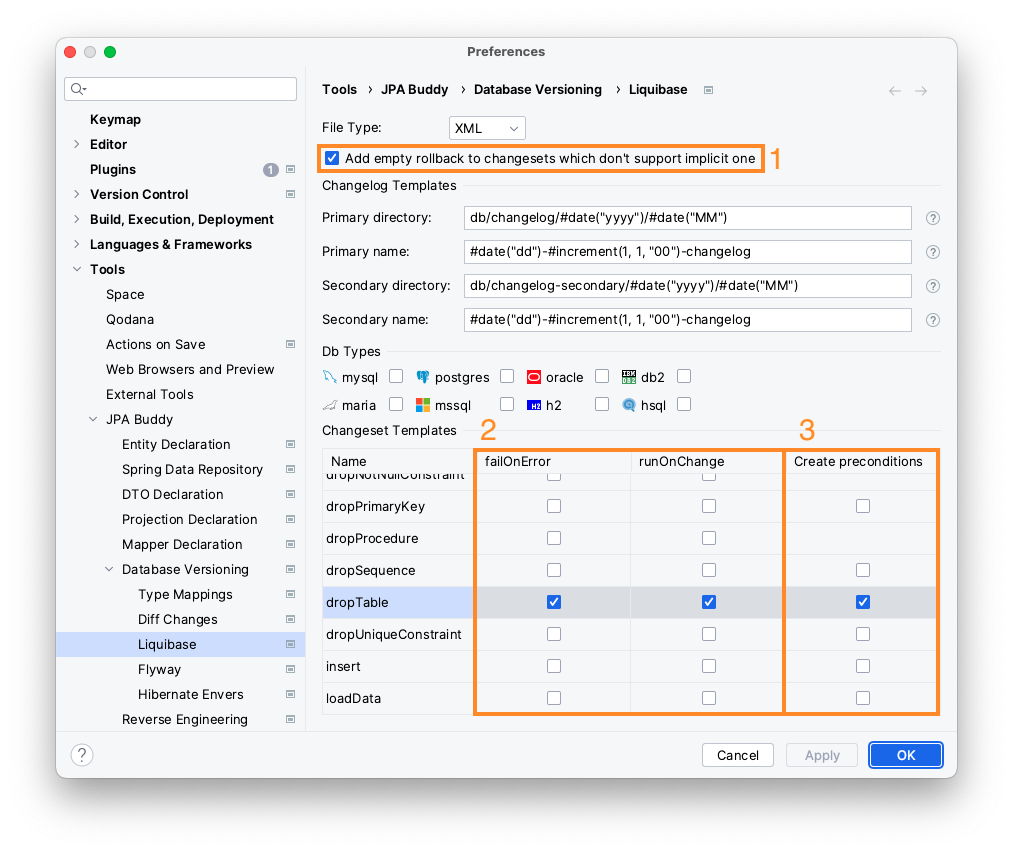Viewport: 1013px width, 852px height.
Task: Open External Tools settings
Action: pyautogui.click(x=150, y=395)
